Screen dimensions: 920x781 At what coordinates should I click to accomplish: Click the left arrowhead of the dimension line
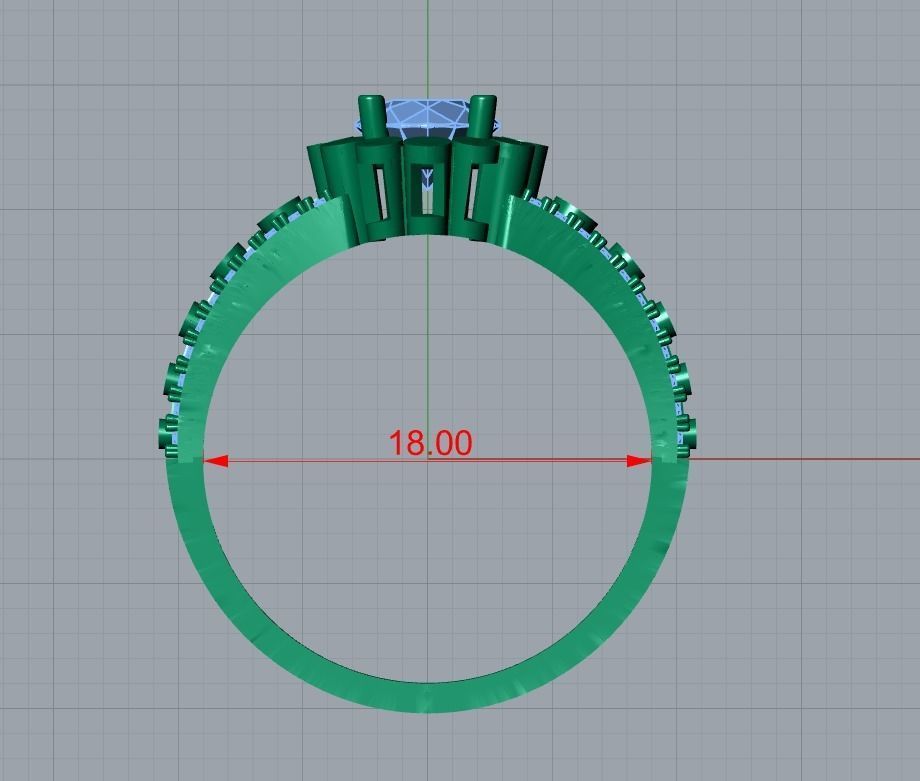coord(216,461)
